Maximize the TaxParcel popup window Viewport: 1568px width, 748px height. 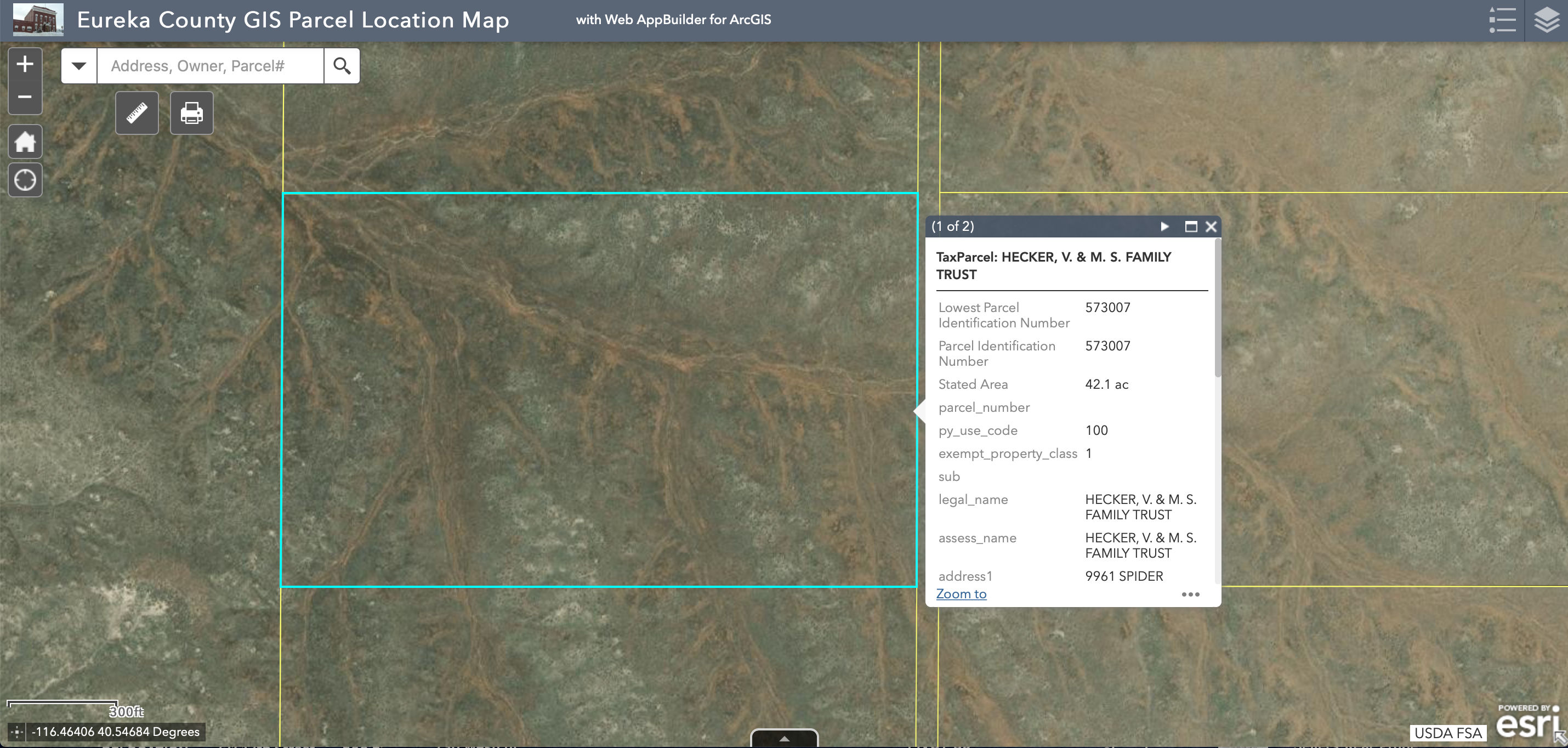point(1191,226)
